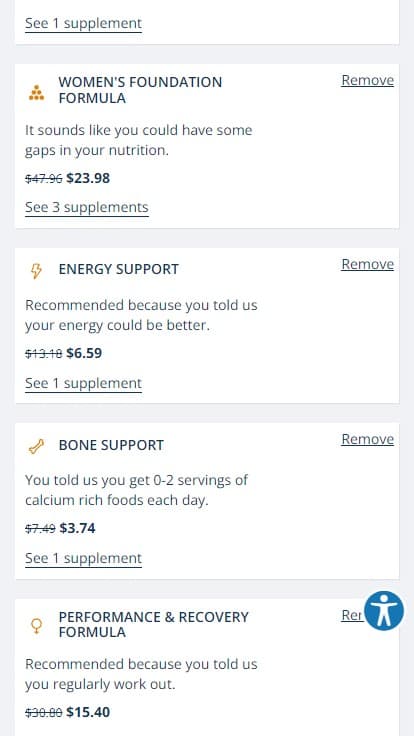The width and height of the screenshot is (414, 736).
Task: Expand 'See 1 supplement' under Energy Support
Action: click(84, 383)
